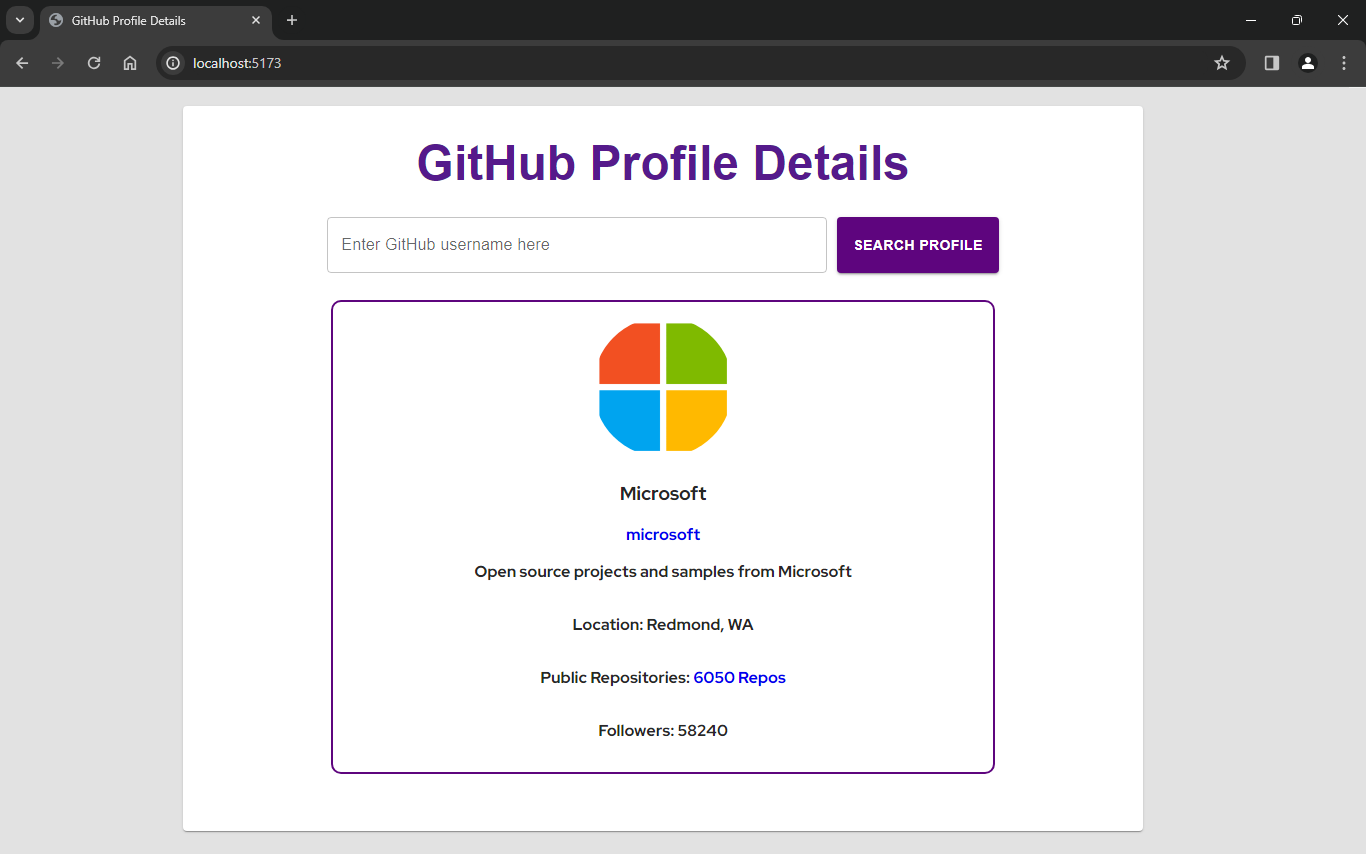Click the GitHub Profile Details heading
The width and height of the screenshot is (1366, 854).
(x=663, y=163)
